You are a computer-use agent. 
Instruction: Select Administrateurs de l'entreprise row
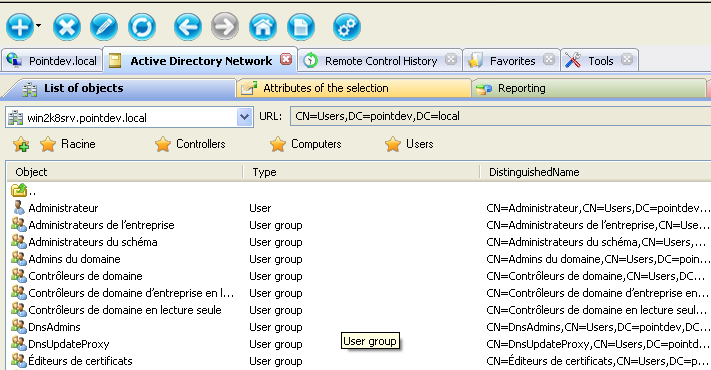(359, 225)
